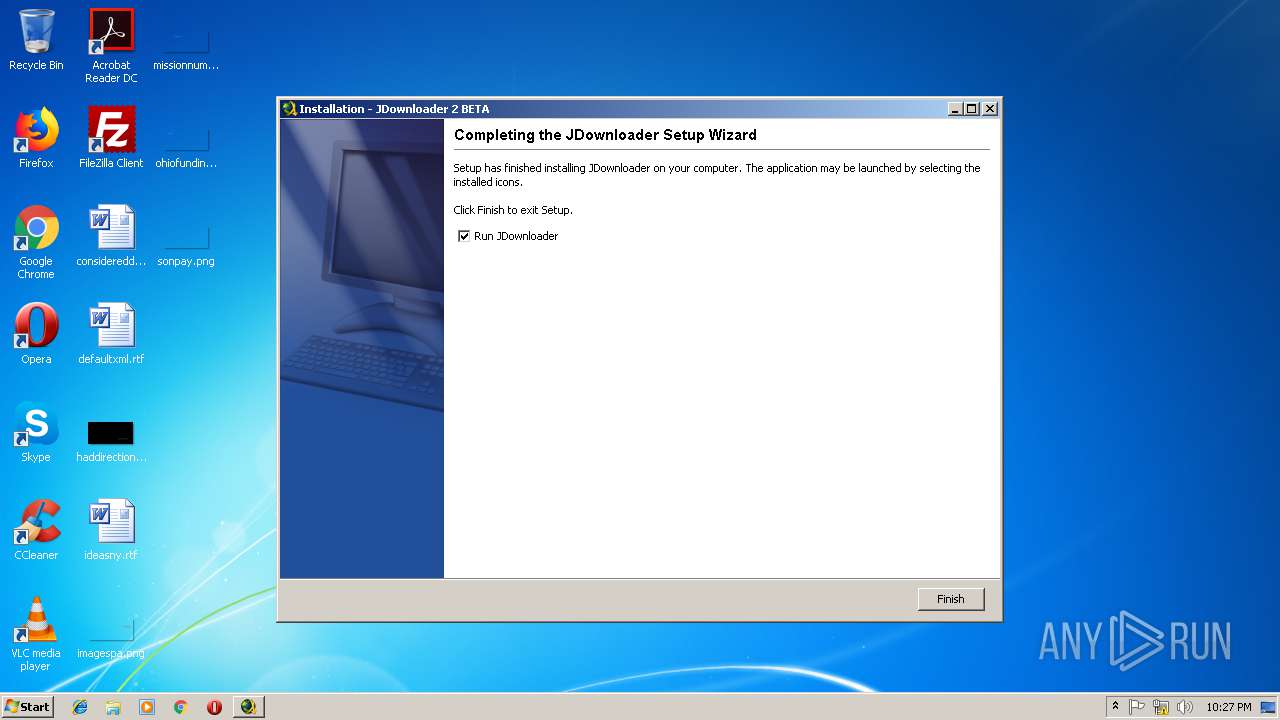
Task: Select the Skype desktop shortcut
Action: click(x=36, y=432)
